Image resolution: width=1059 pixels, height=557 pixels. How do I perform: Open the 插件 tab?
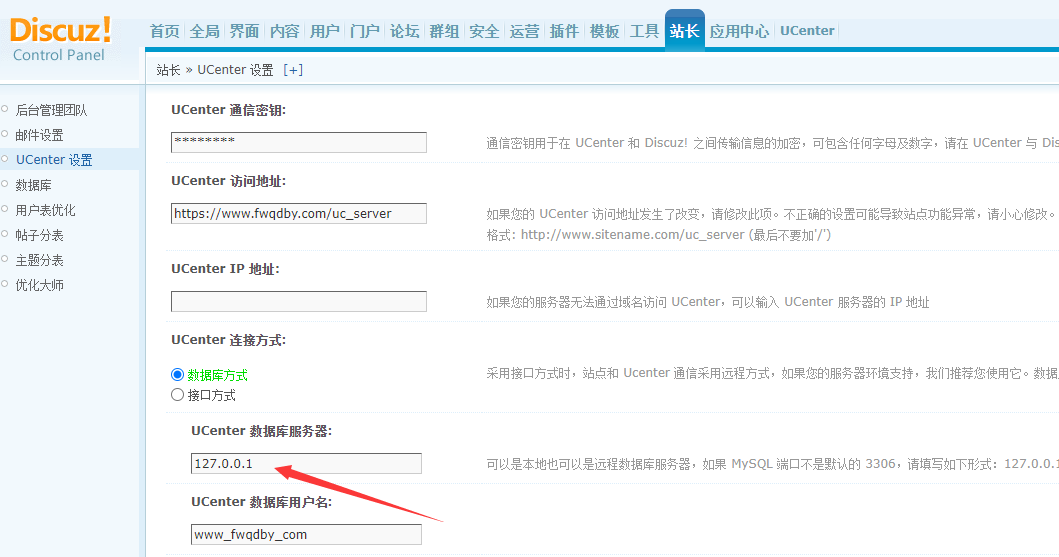tap(564, 31)
